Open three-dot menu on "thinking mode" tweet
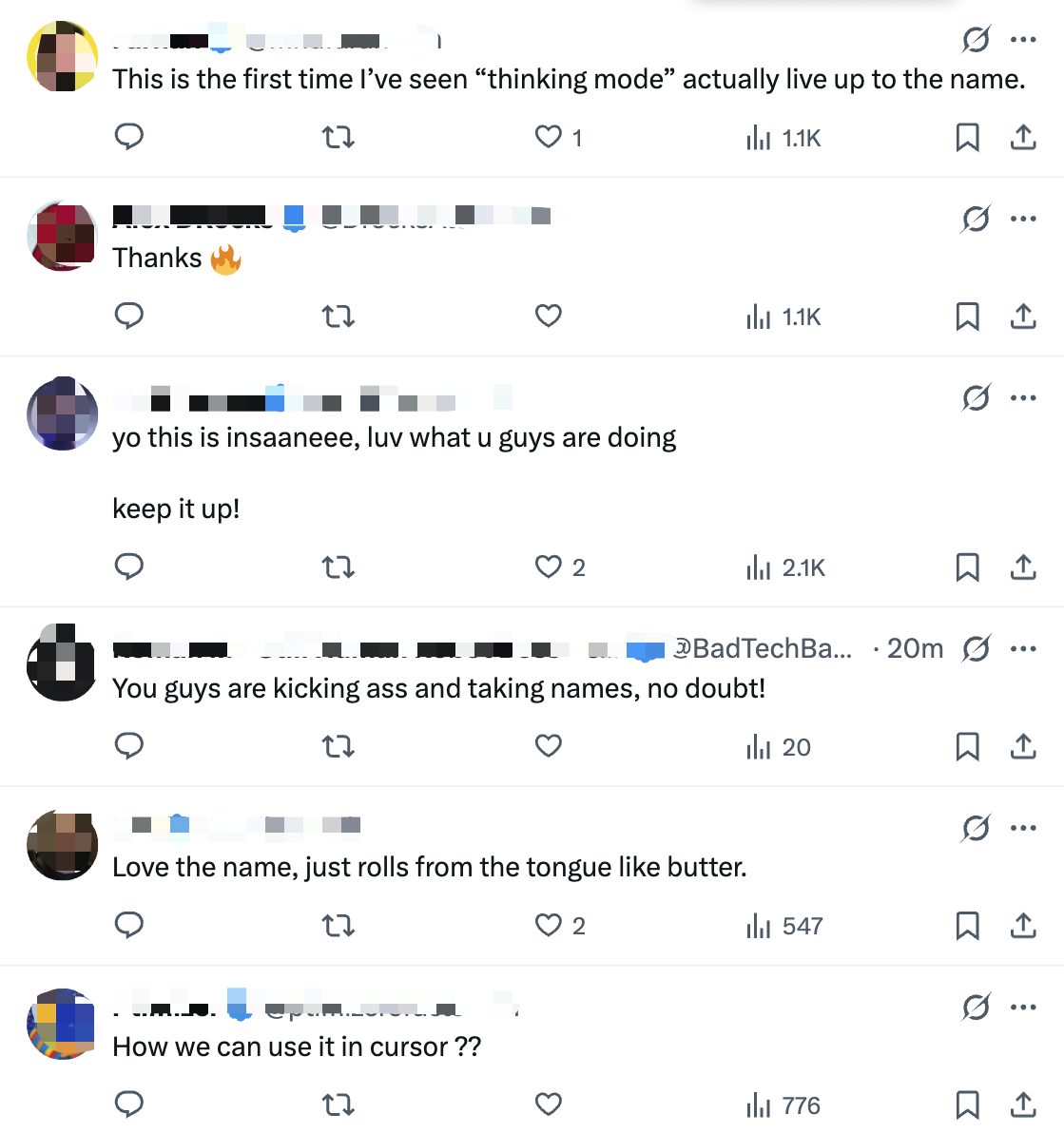Viewport: 1064px width, 1133px height. (1024, 40)
